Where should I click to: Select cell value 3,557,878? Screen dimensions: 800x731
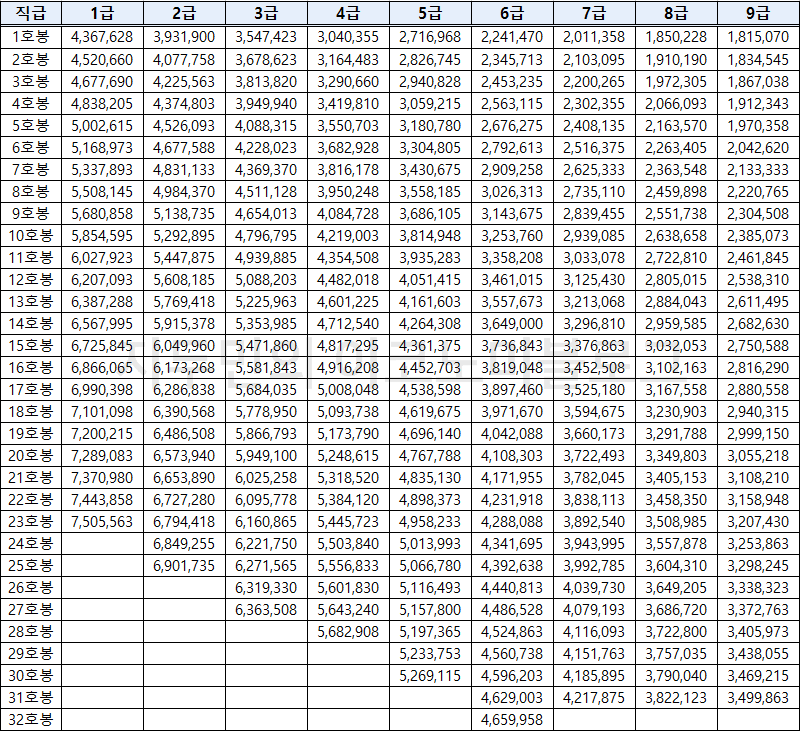(x=676, y=544)
